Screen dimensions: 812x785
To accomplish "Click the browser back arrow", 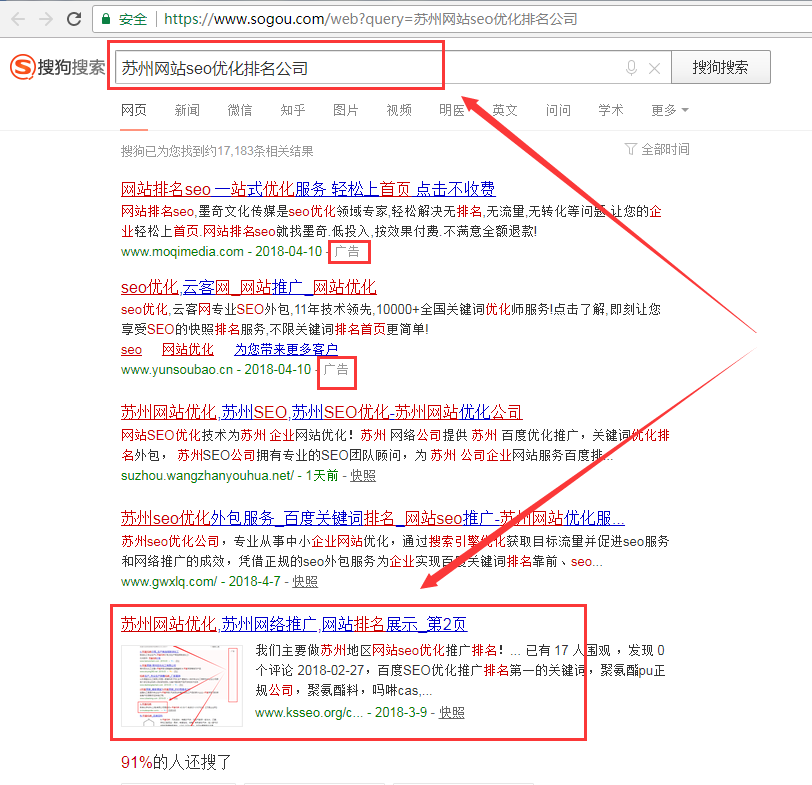I will [16, 19].
